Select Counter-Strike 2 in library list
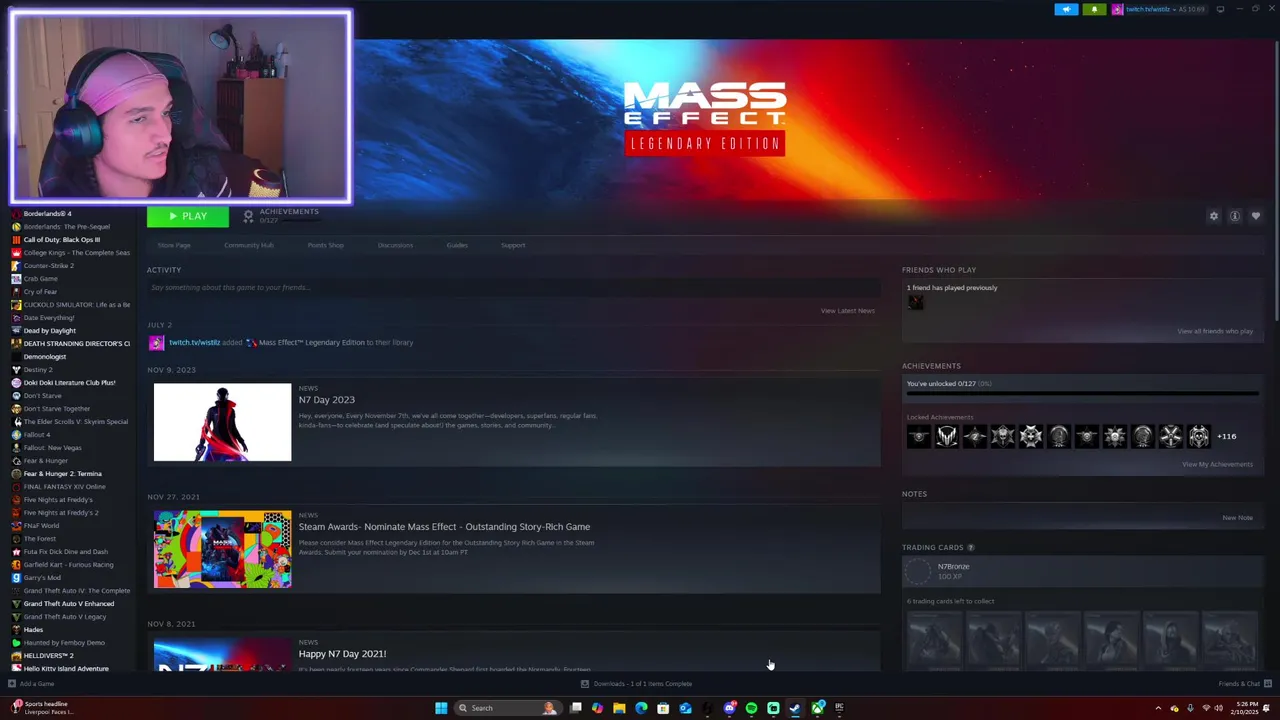Screen dimensions: 1280x720 49,266
